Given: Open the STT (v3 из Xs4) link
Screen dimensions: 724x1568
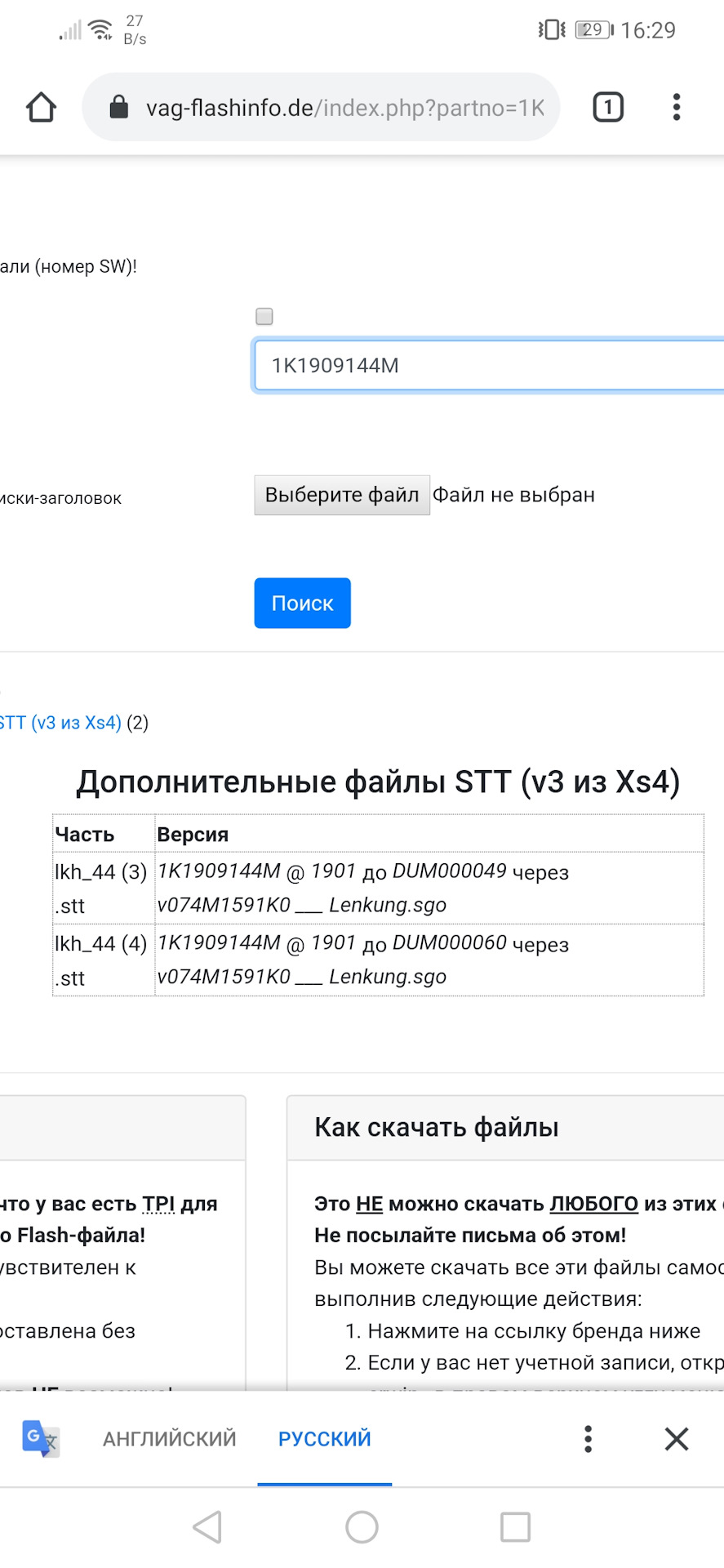Looking at the screenshot, I should (x=60, y=723).
